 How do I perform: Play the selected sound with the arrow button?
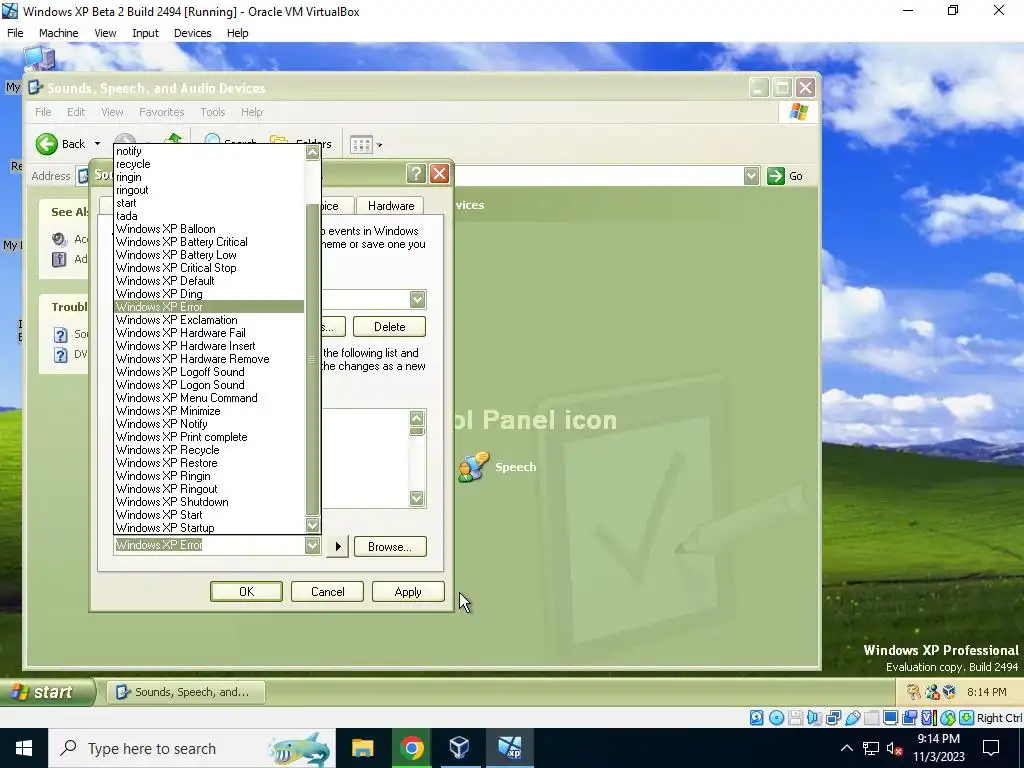tap(338, 546)
